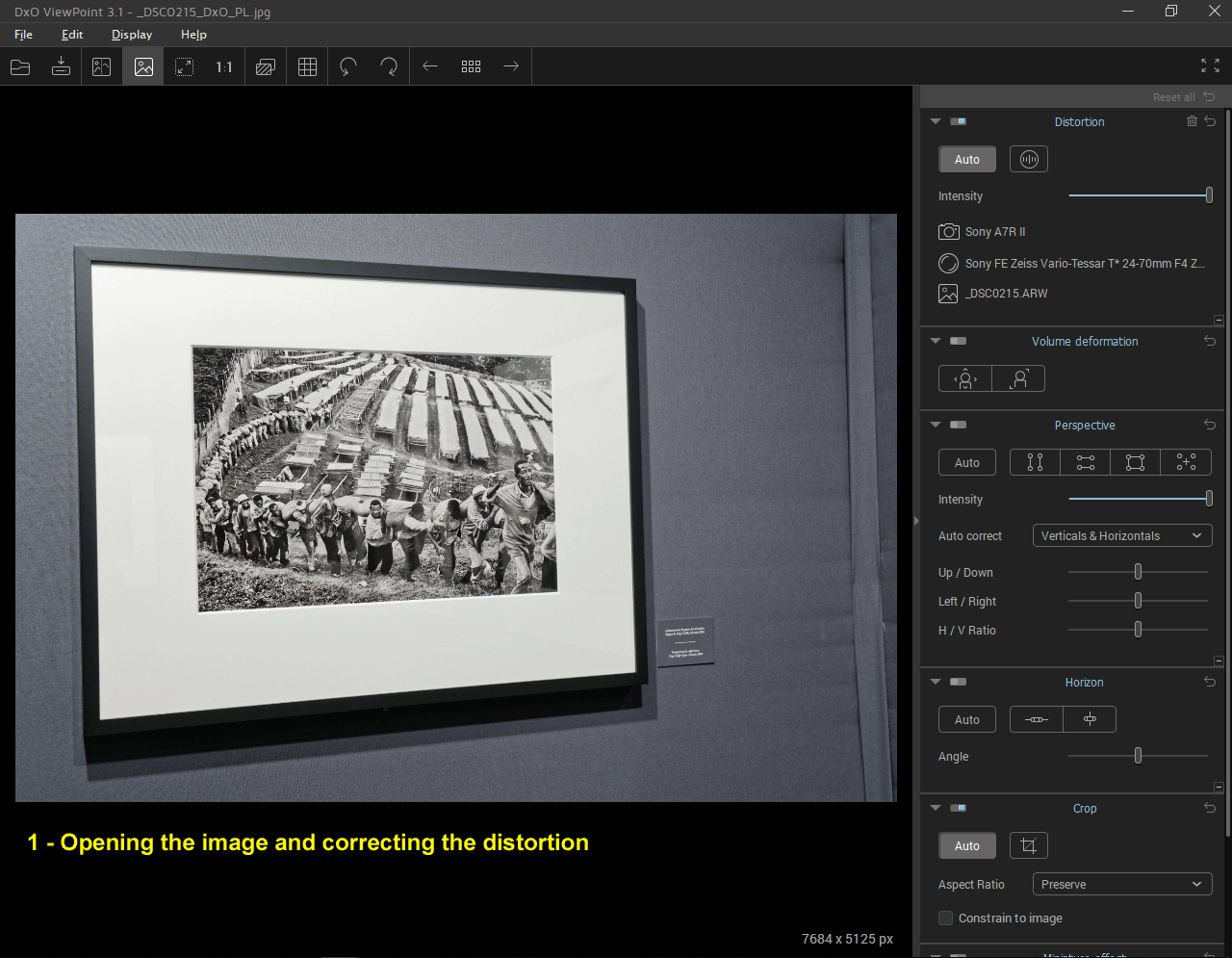Click Auto in the Perspective section

(967, 462)
